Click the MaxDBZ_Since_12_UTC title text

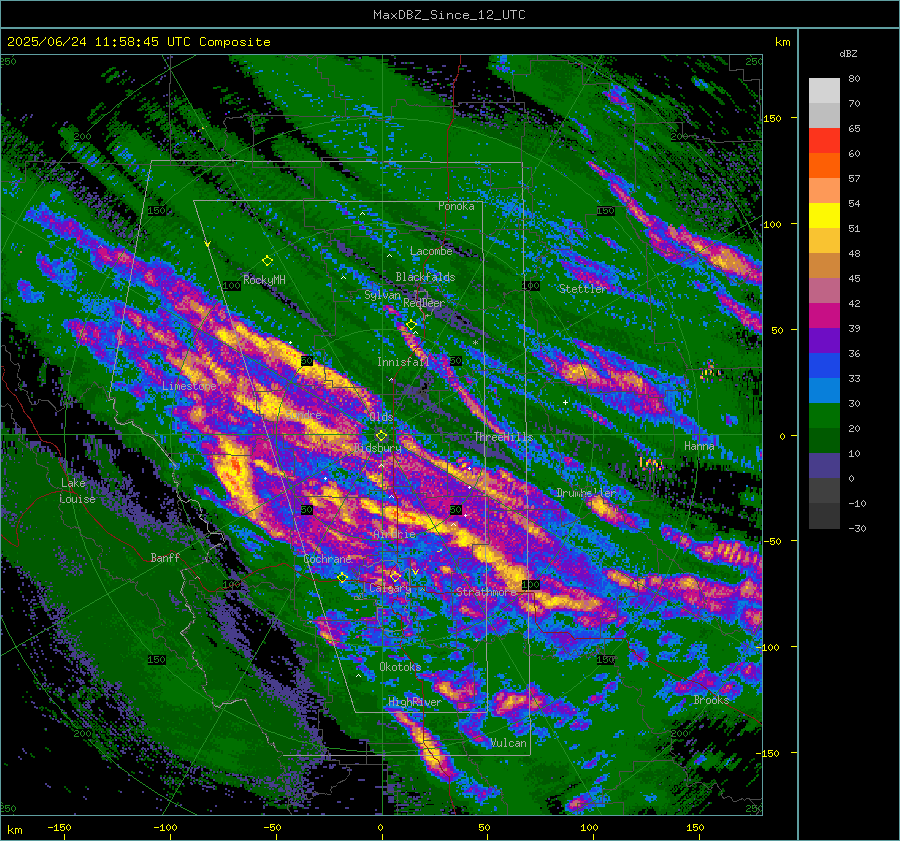(449, 15)
